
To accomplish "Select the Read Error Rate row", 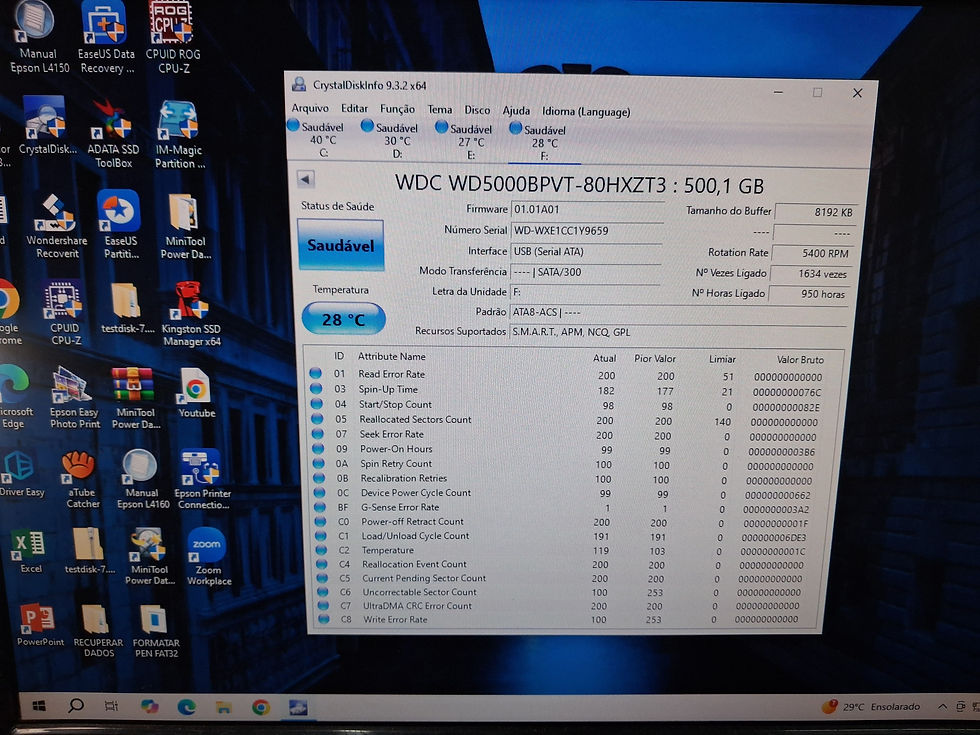I will [566, 375].
